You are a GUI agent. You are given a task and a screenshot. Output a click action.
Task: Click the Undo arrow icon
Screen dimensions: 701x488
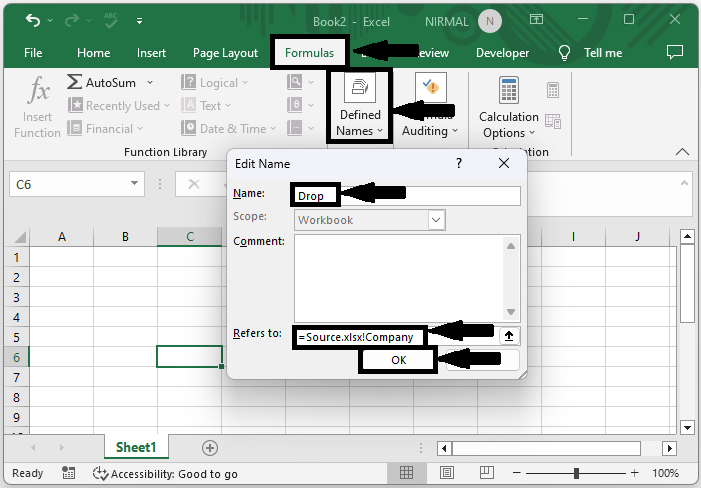[32, 20]
